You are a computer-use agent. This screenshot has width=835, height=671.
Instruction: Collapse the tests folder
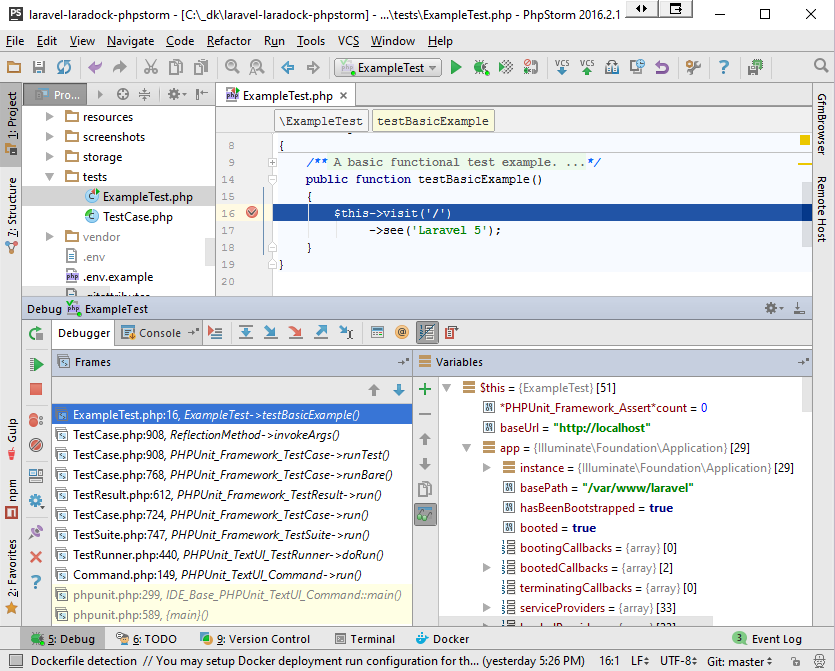coord(50,177)
